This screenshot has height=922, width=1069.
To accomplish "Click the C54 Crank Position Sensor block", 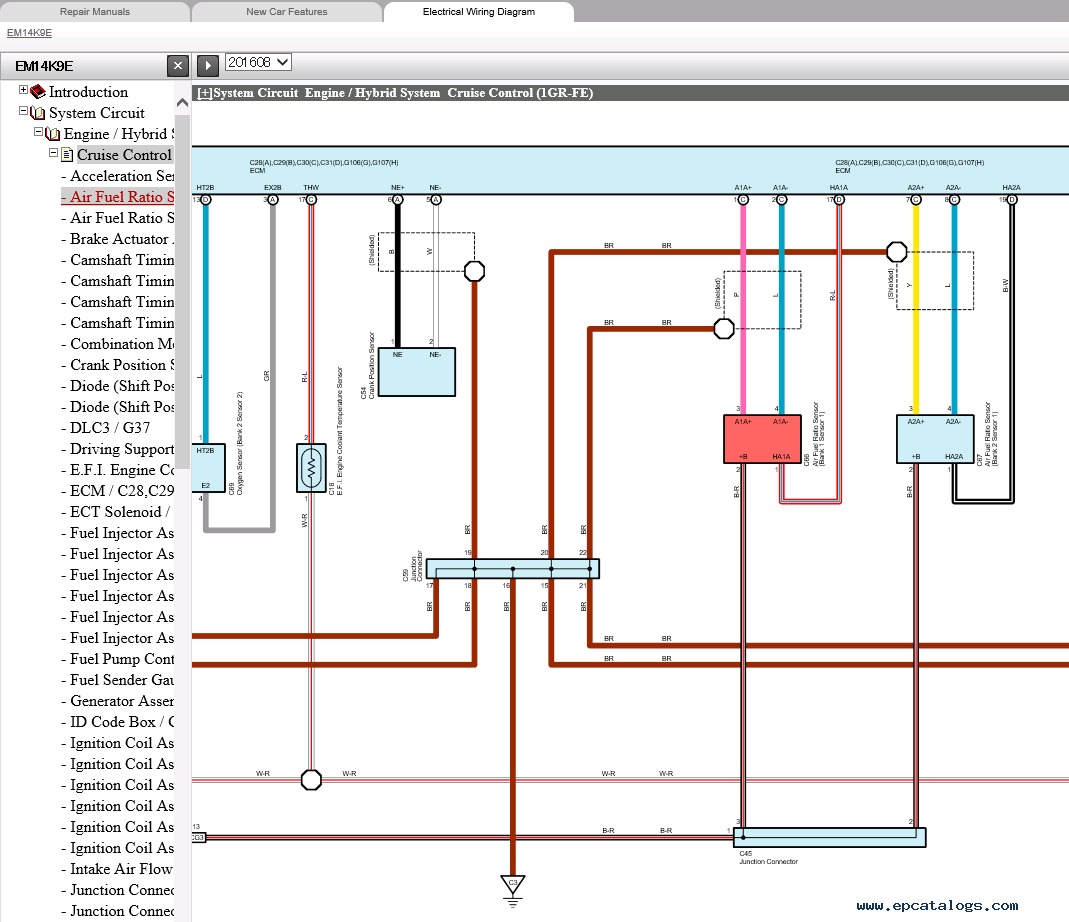I will point(416,372).
